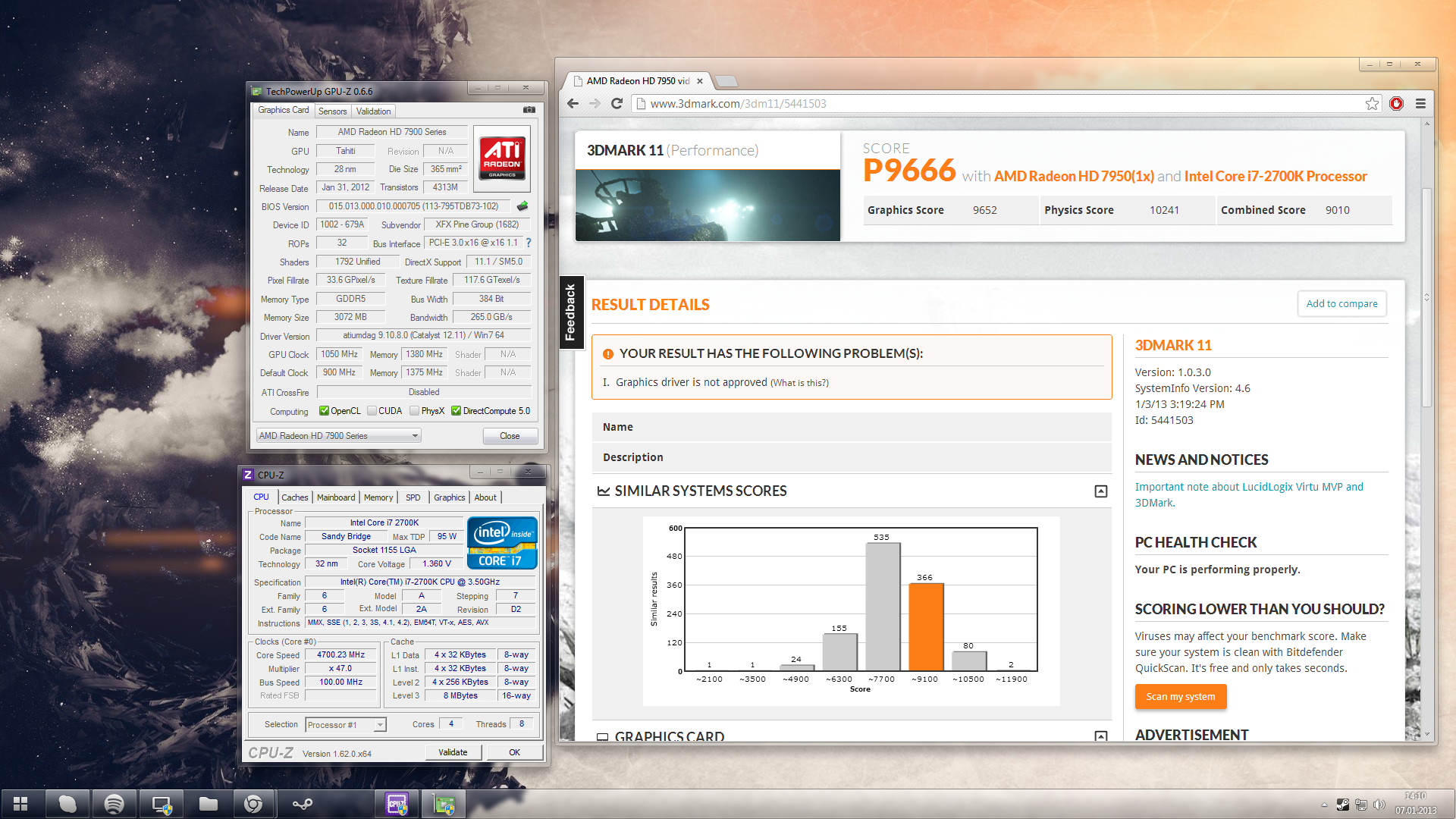
Task: Switch to CPU-Z from the taskbar
Action: point(397,804)
